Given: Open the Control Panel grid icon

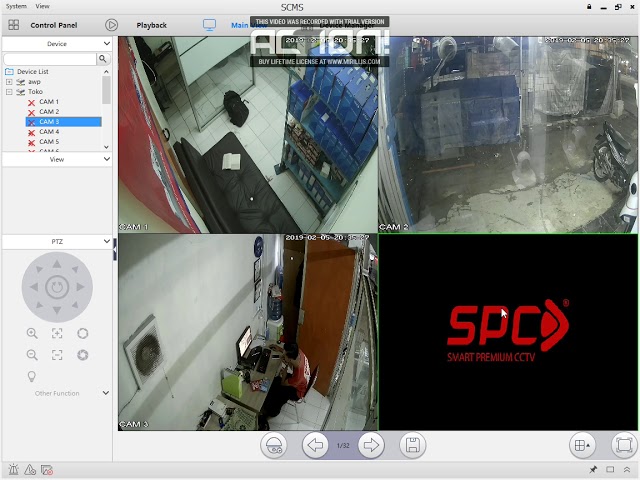Looking at the screenshot, I should click(x=13, y=25).
